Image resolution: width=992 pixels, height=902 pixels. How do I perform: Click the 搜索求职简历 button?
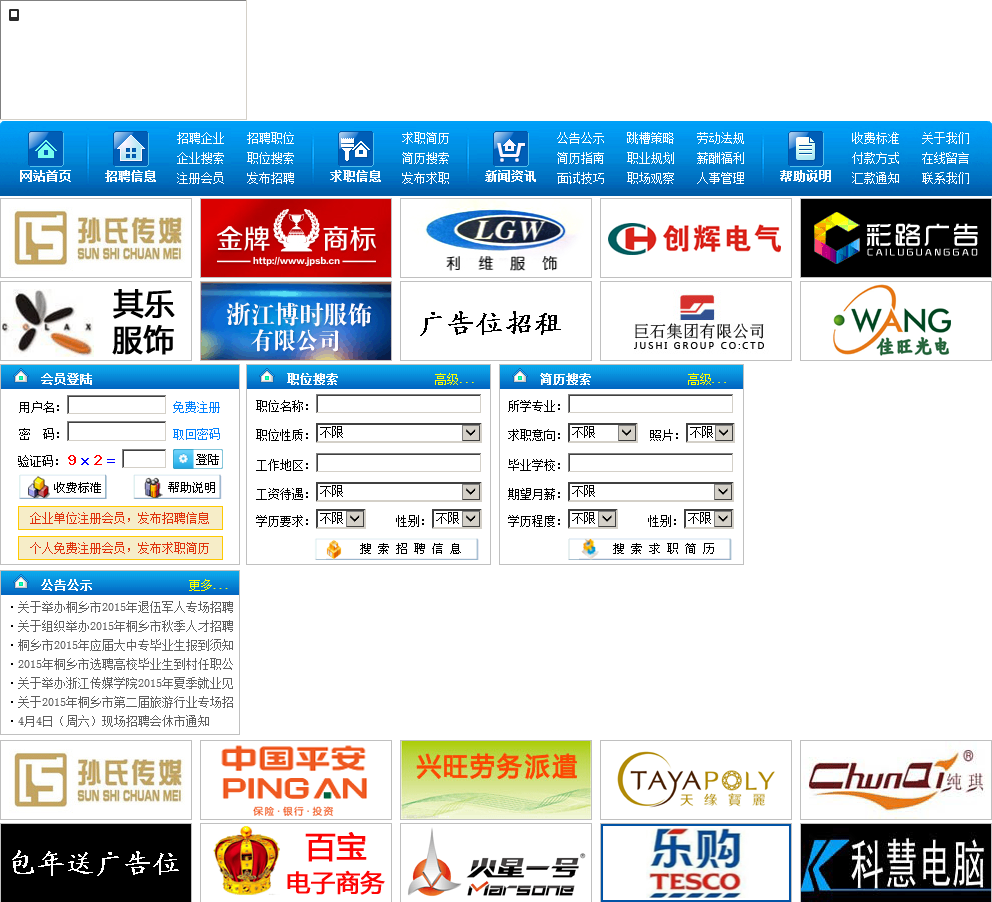(650, 548)
